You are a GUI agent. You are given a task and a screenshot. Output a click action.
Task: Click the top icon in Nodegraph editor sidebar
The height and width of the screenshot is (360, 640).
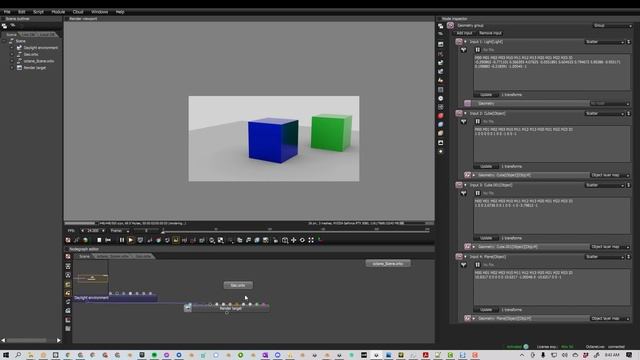coord(68,257)
